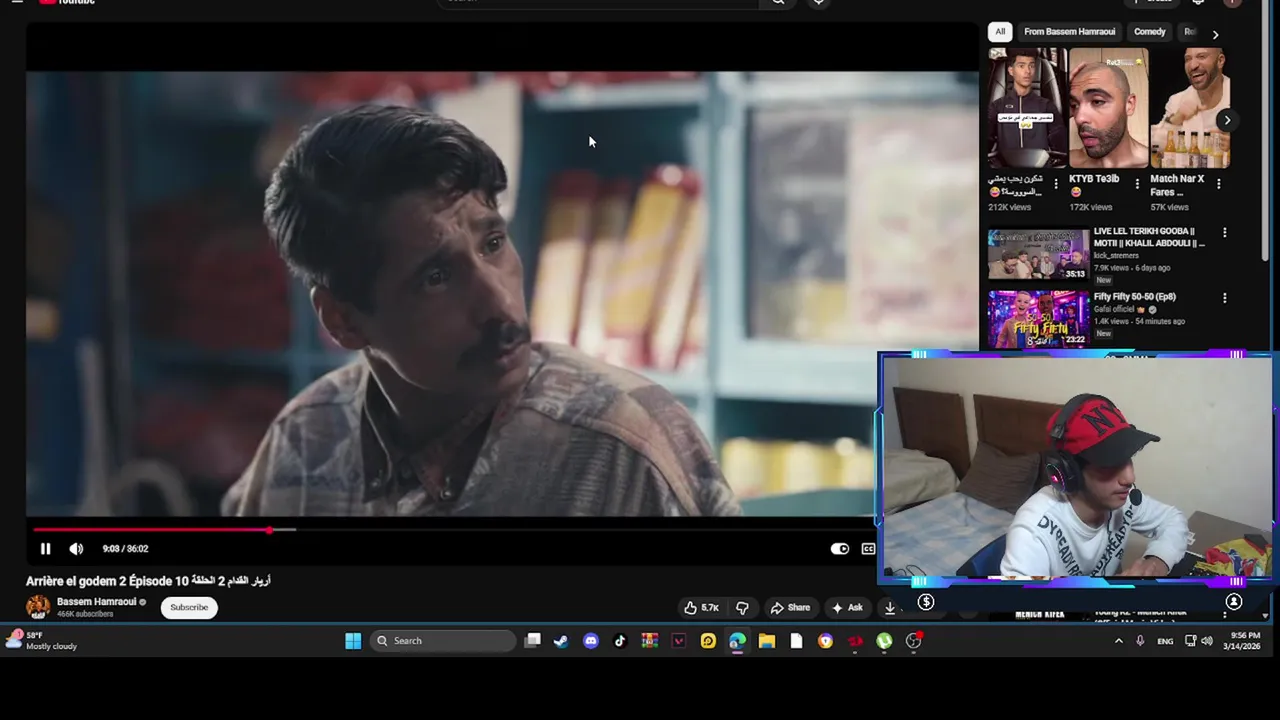Click the scrubber dot on the timeline
Image resolution: width=1280 pixels, height=720 pixels.
click(x=269, y=530)
